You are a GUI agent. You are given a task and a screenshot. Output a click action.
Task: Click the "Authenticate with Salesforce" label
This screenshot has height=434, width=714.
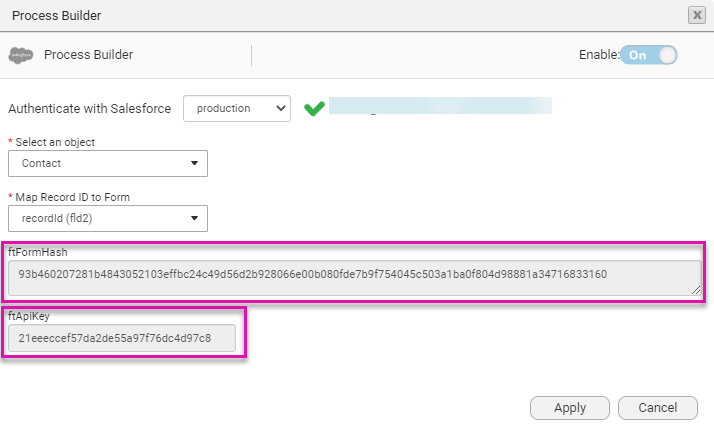point(90,108)
